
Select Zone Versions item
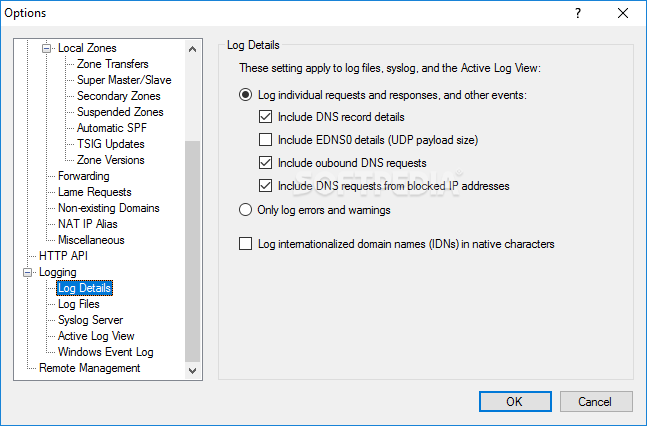pyautogui.click(x=111, y=160)
